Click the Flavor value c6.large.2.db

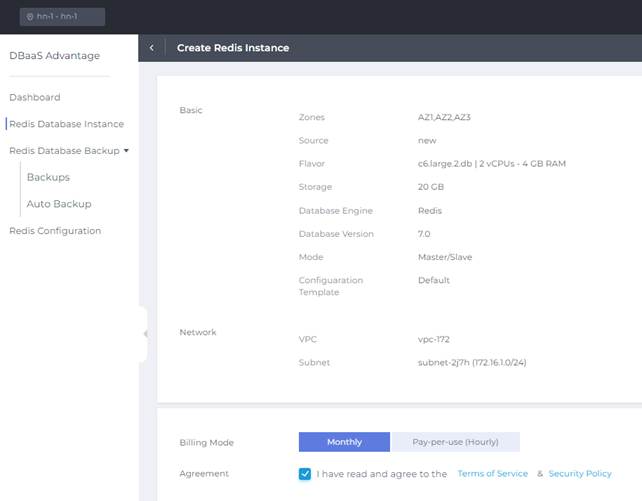(x=492, y=164)
